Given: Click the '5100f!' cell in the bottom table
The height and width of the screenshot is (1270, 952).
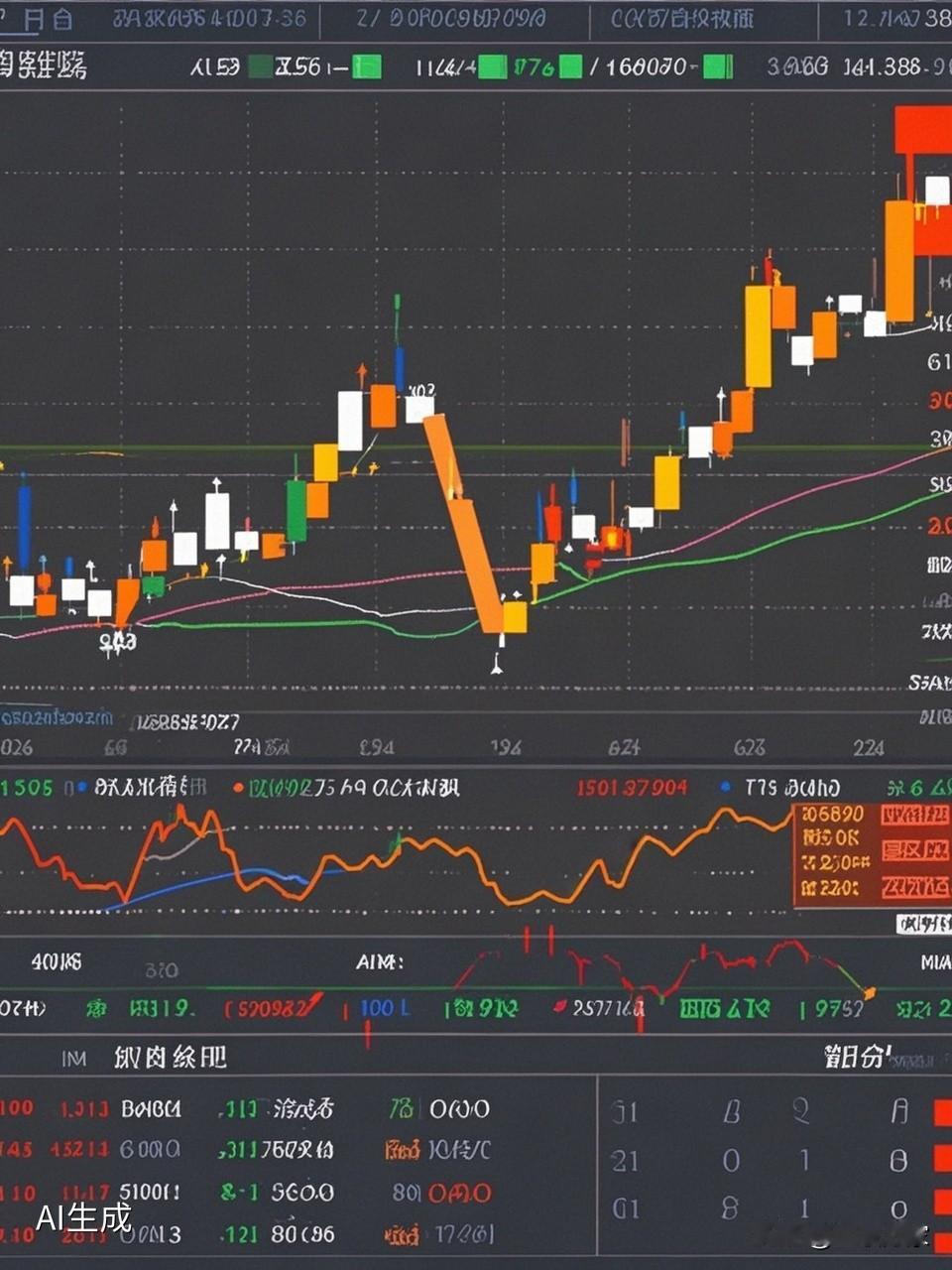Looking at the screenshot, I should (x=150, y=1192).
